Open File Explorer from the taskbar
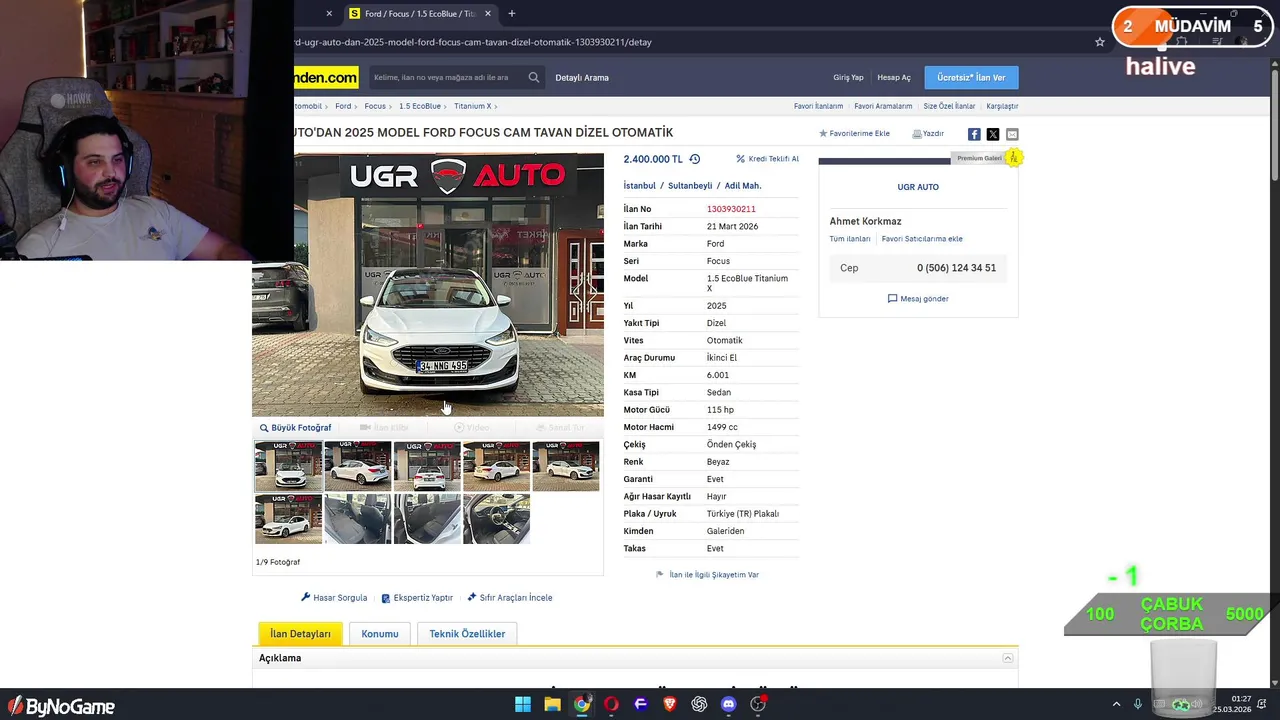1280x720 pixels. (552, 704)
